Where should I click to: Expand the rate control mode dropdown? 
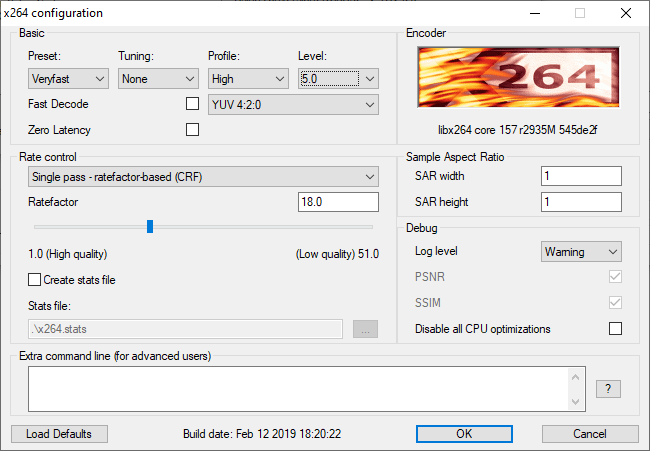(x=203, y=177)
